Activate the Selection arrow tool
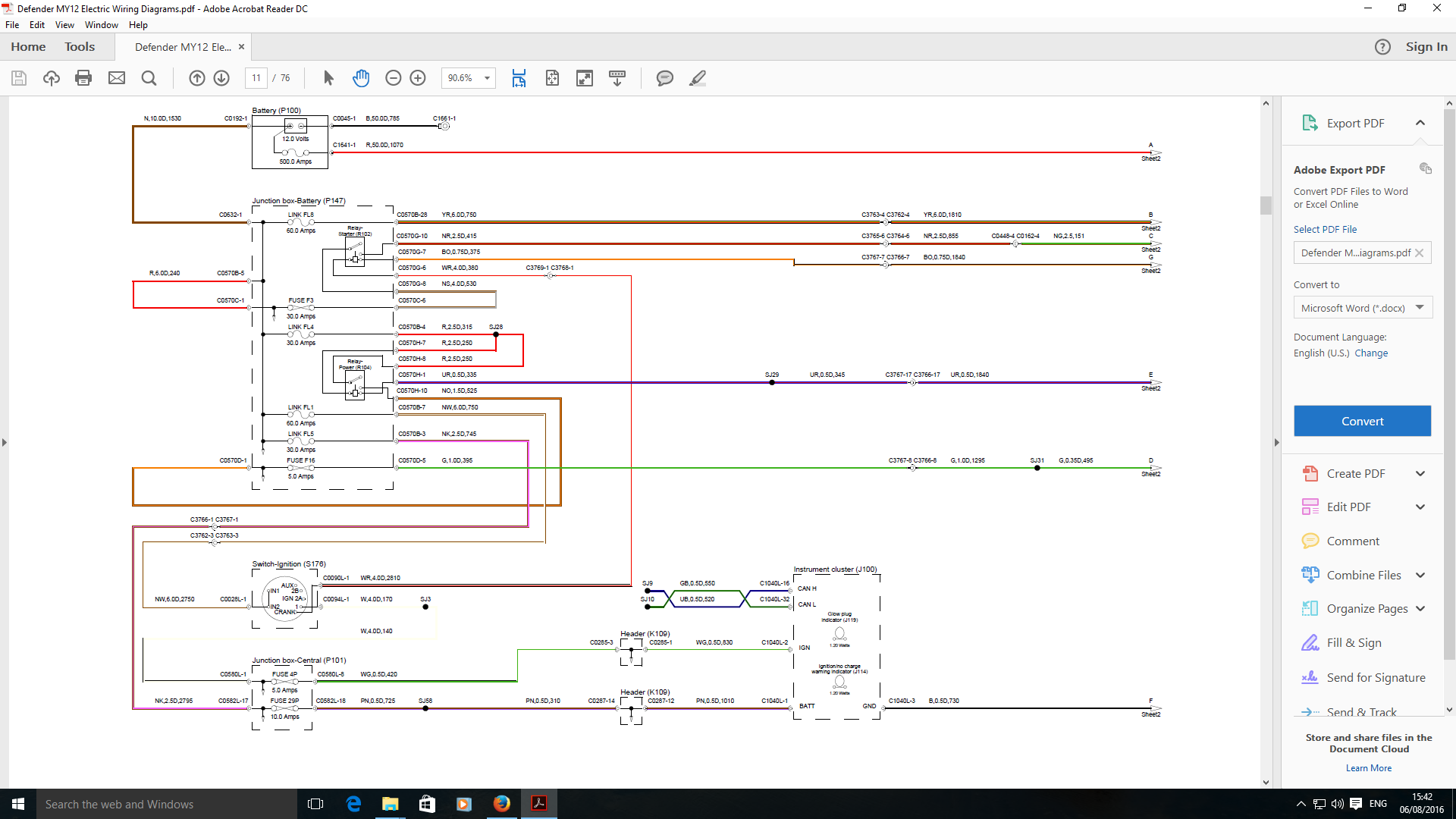1456x819 pixels. (x=328, y=78)
